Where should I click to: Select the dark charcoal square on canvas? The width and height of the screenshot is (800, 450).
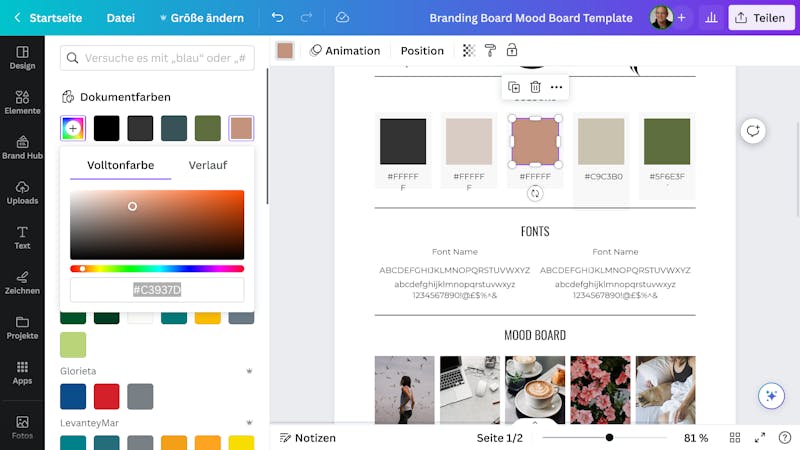[403, 141]
